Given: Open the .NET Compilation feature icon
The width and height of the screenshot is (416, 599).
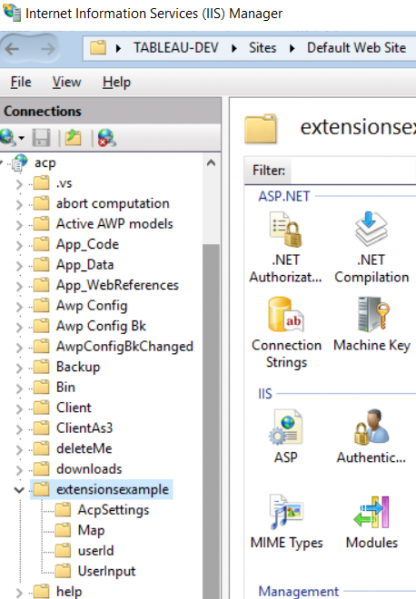Looking at the screenshot, I should pos(371,229).
